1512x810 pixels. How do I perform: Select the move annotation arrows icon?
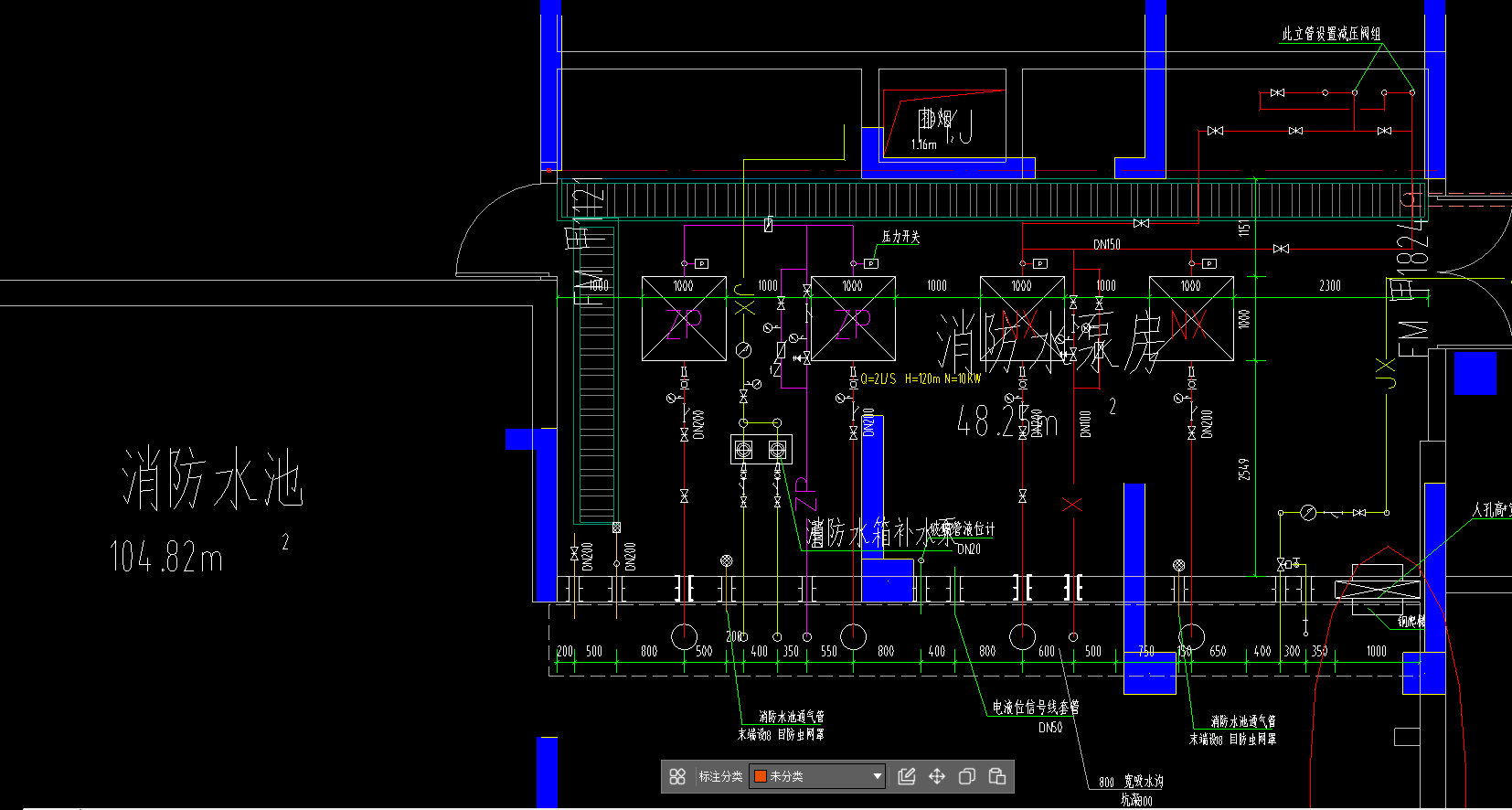(x=937, y=776)
